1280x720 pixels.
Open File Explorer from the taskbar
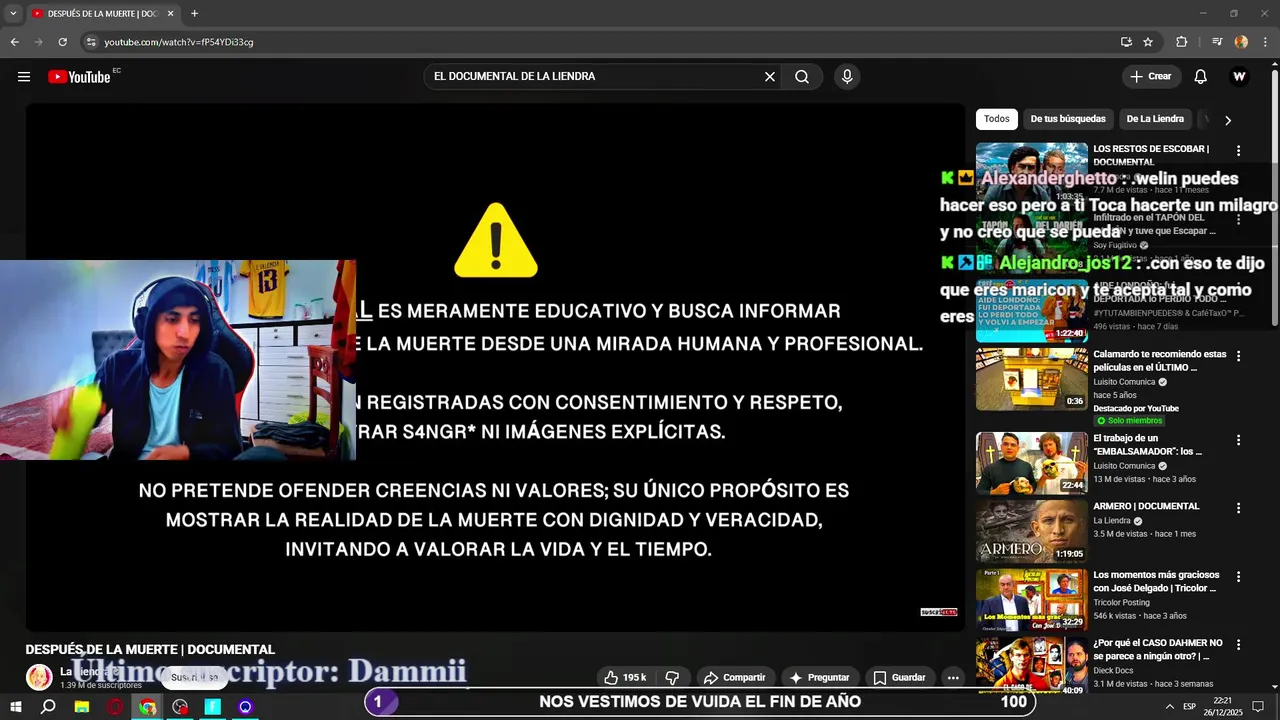(82, 707)
